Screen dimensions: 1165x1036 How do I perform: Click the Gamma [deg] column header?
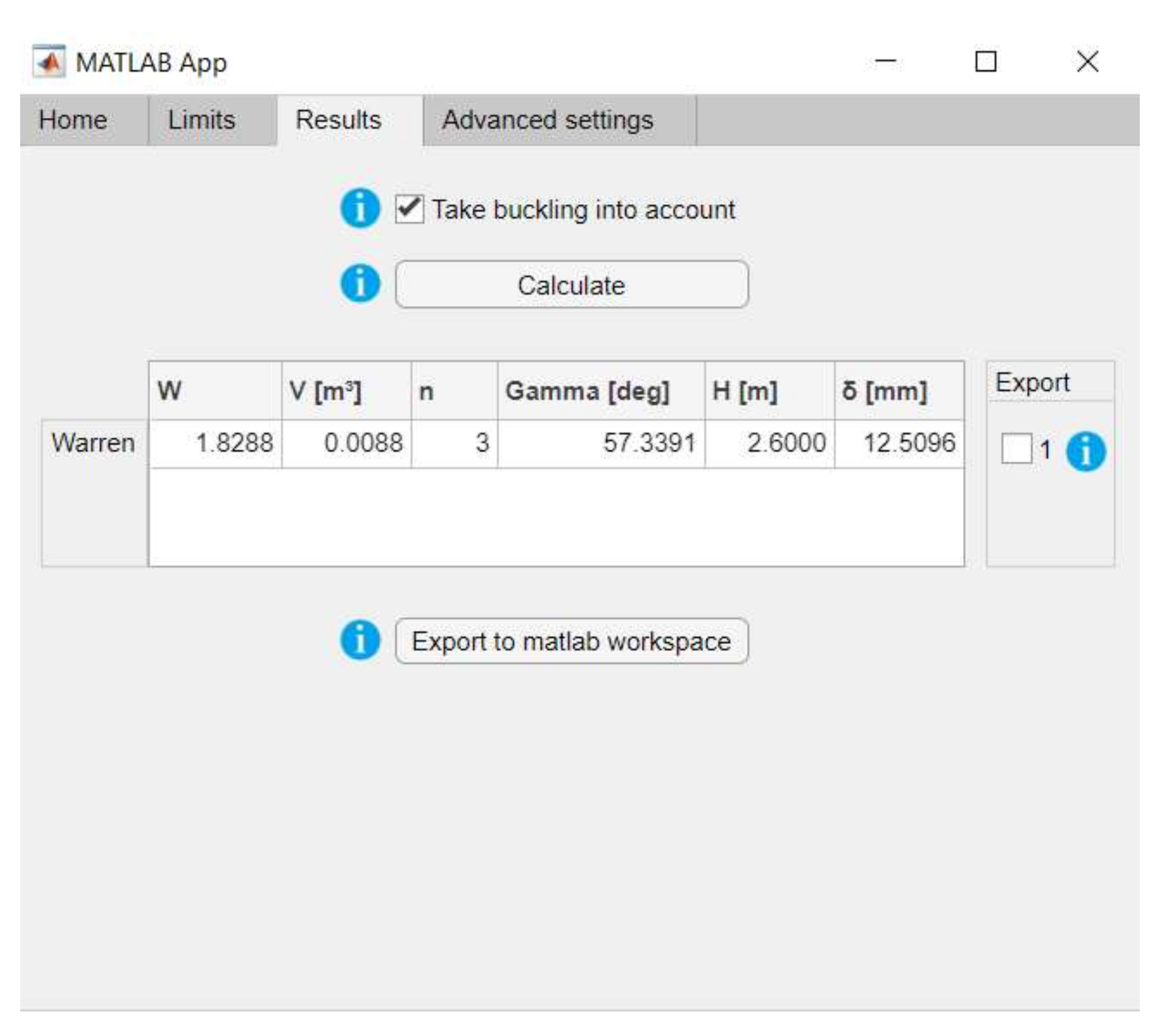click(x=601, y=391)
